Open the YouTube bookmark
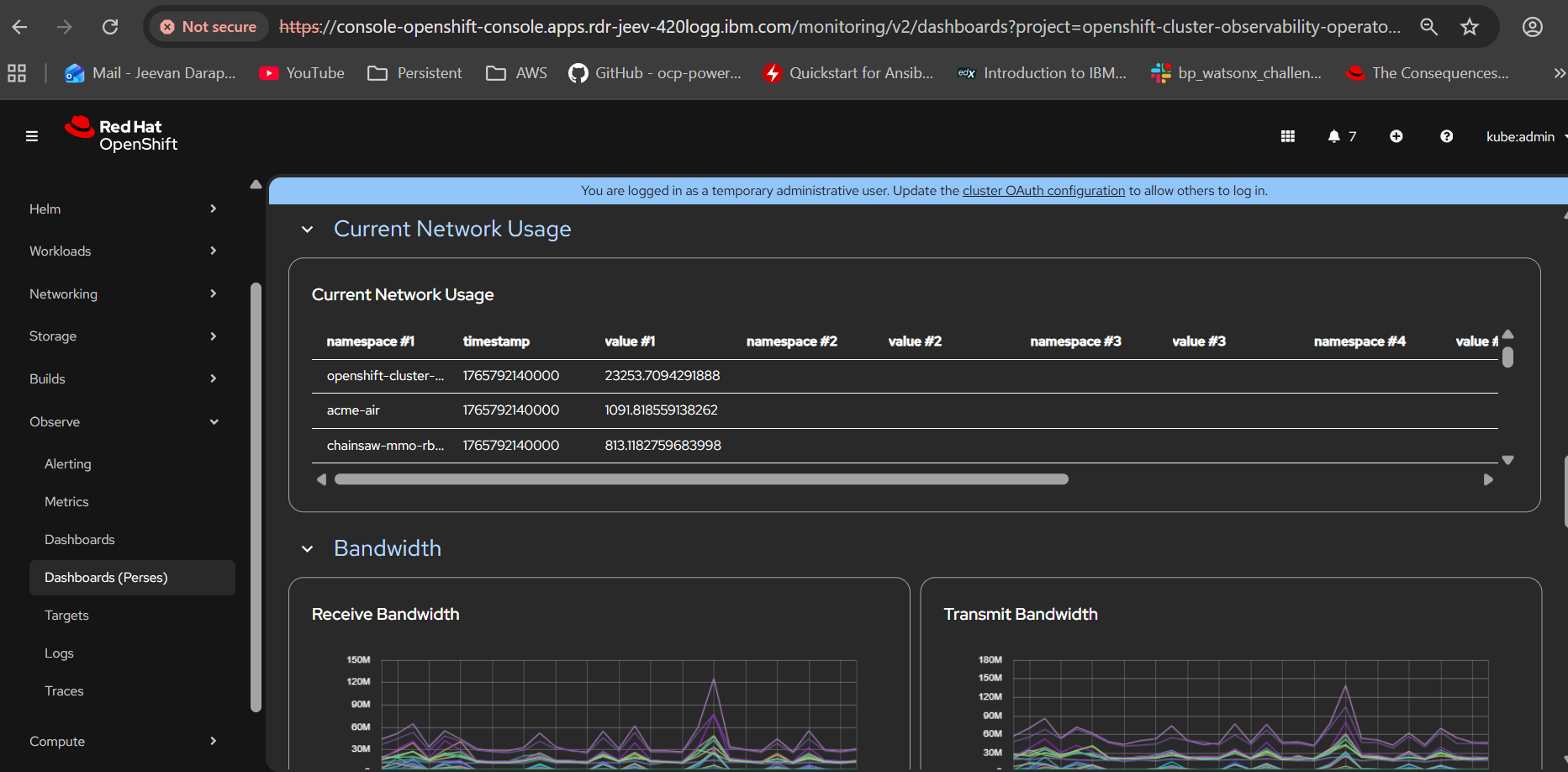 (x=302, y=73)
